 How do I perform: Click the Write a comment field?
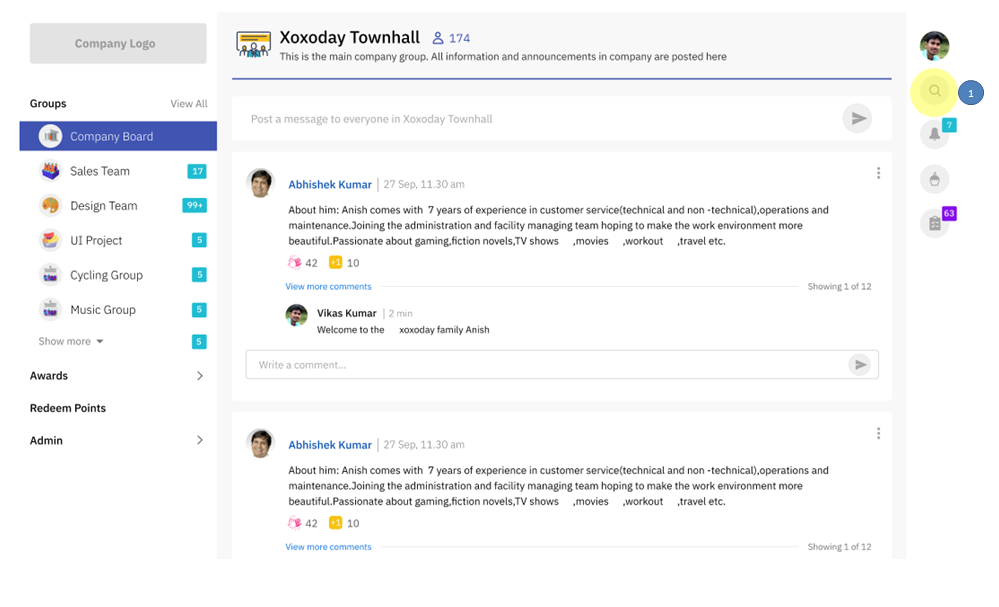pos(546,364)
